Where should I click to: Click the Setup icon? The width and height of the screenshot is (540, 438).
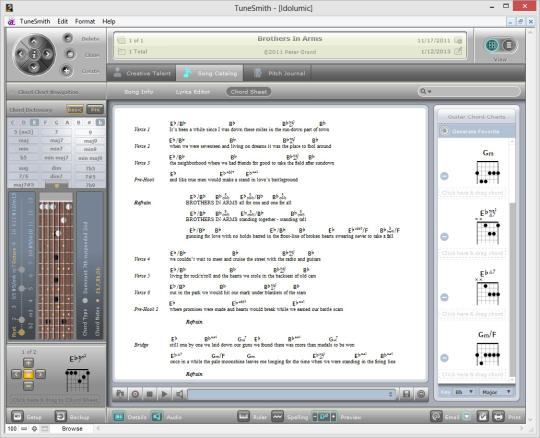[x=17, y=416]
